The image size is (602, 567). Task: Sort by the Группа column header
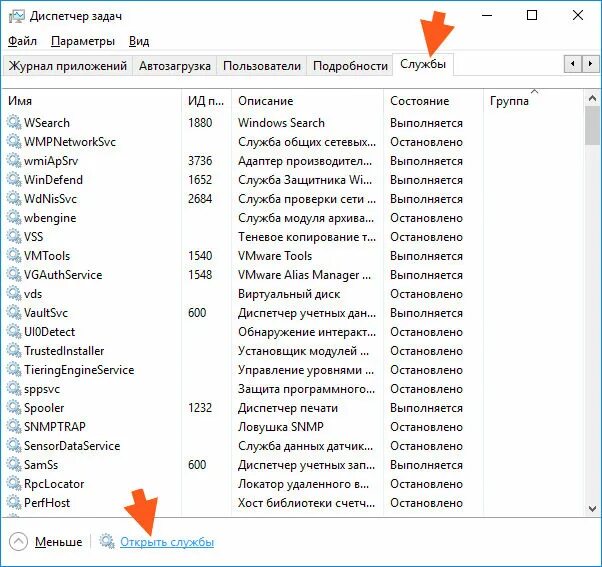point(533,101)
